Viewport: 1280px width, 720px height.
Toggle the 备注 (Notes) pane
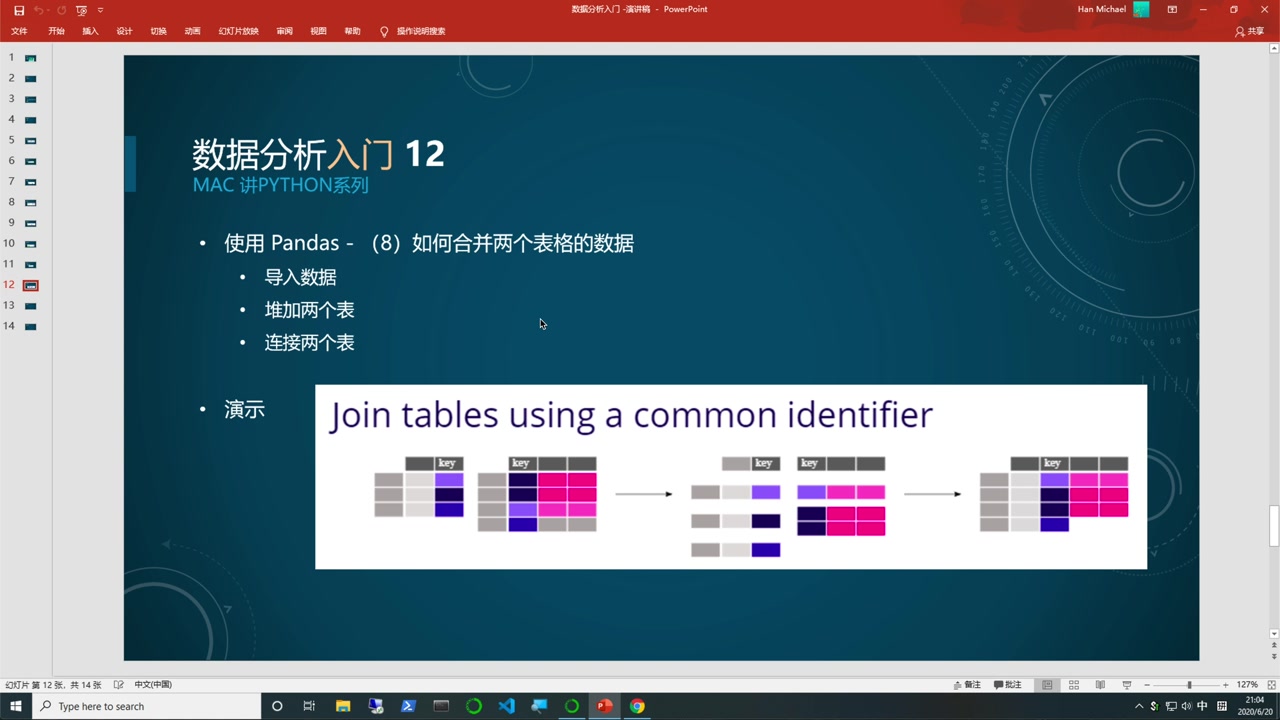[967, 685]
